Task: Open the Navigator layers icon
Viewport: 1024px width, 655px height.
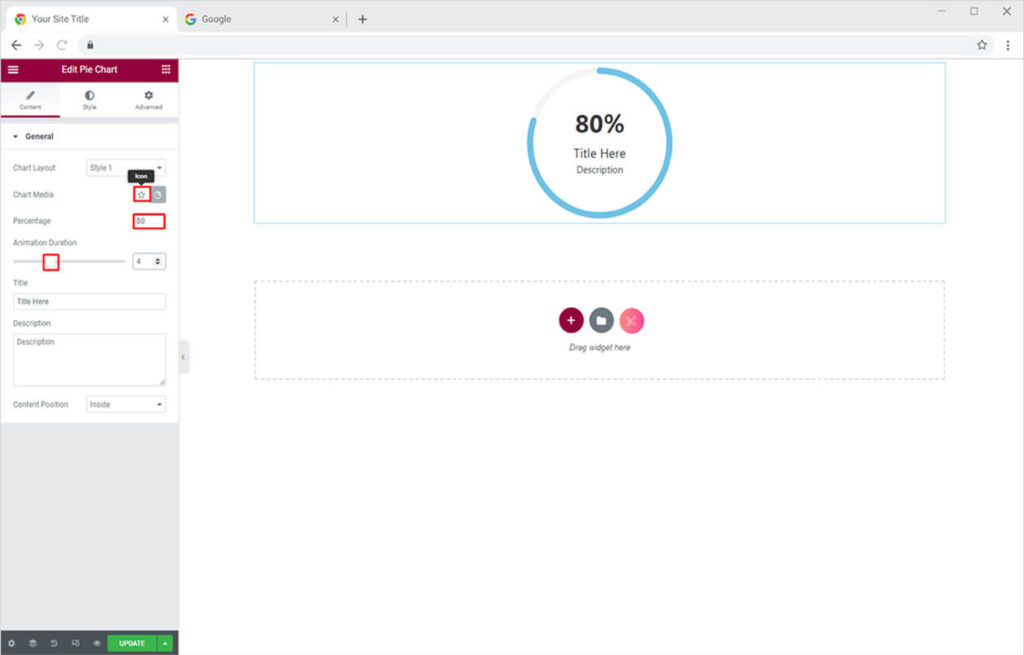Action: coord(32,643)
